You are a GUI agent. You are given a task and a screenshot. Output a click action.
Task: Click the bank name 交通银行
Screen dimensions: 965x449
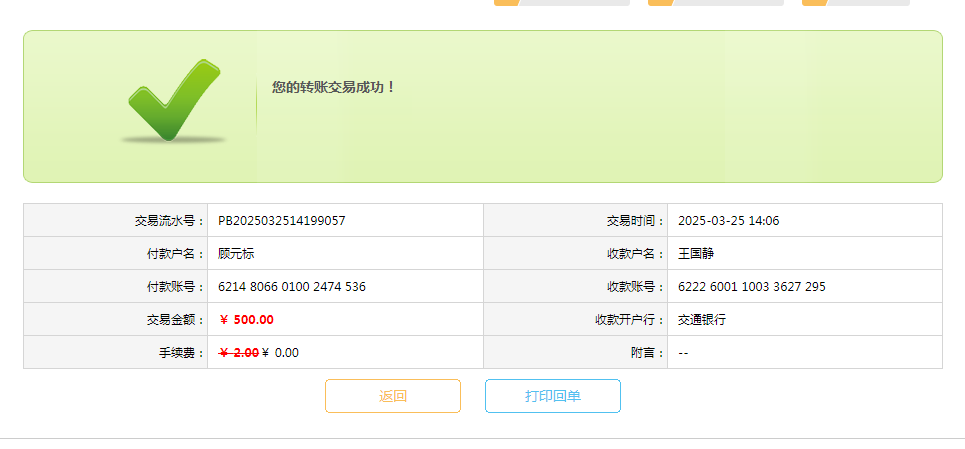(x=702, y=320)
